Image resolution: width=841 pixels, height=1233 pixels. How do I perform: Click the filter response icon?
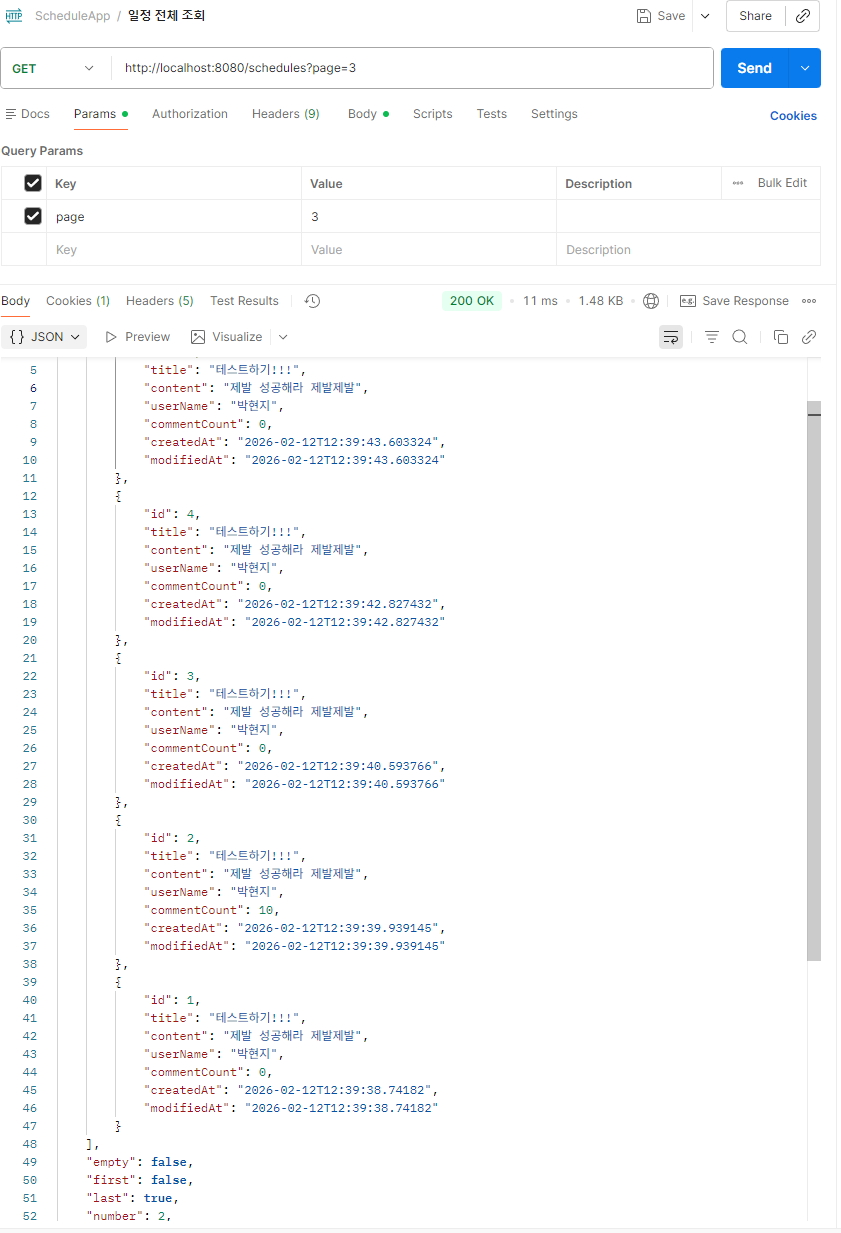712,337
